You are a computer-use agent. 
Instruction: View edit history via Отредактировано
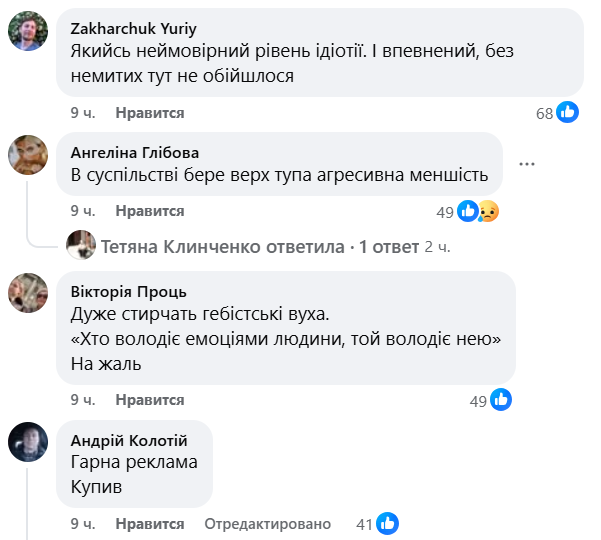pos(267,524)
